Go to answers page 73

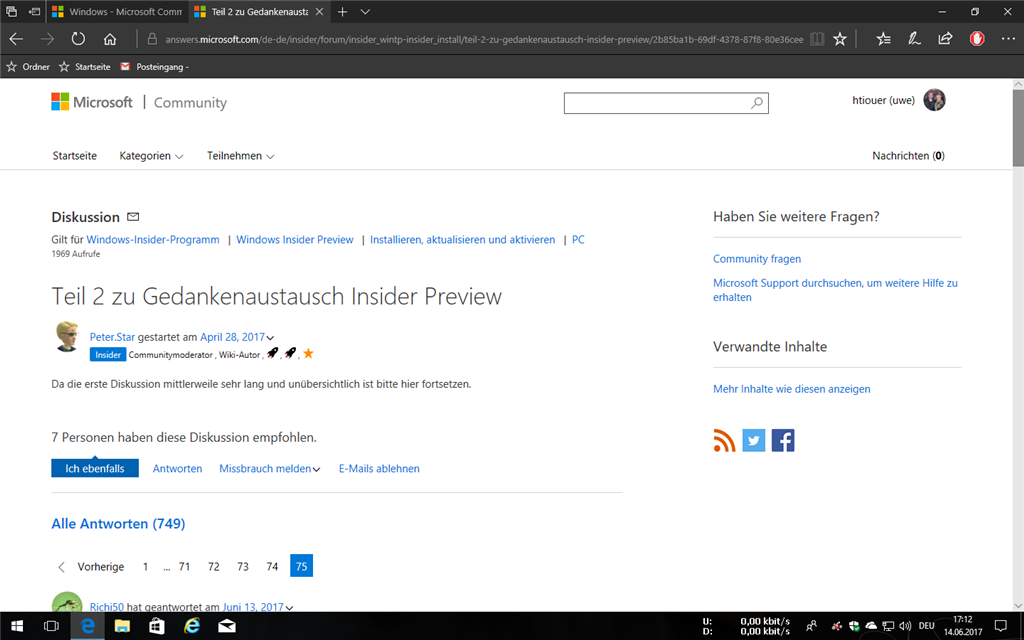point(243,566)
